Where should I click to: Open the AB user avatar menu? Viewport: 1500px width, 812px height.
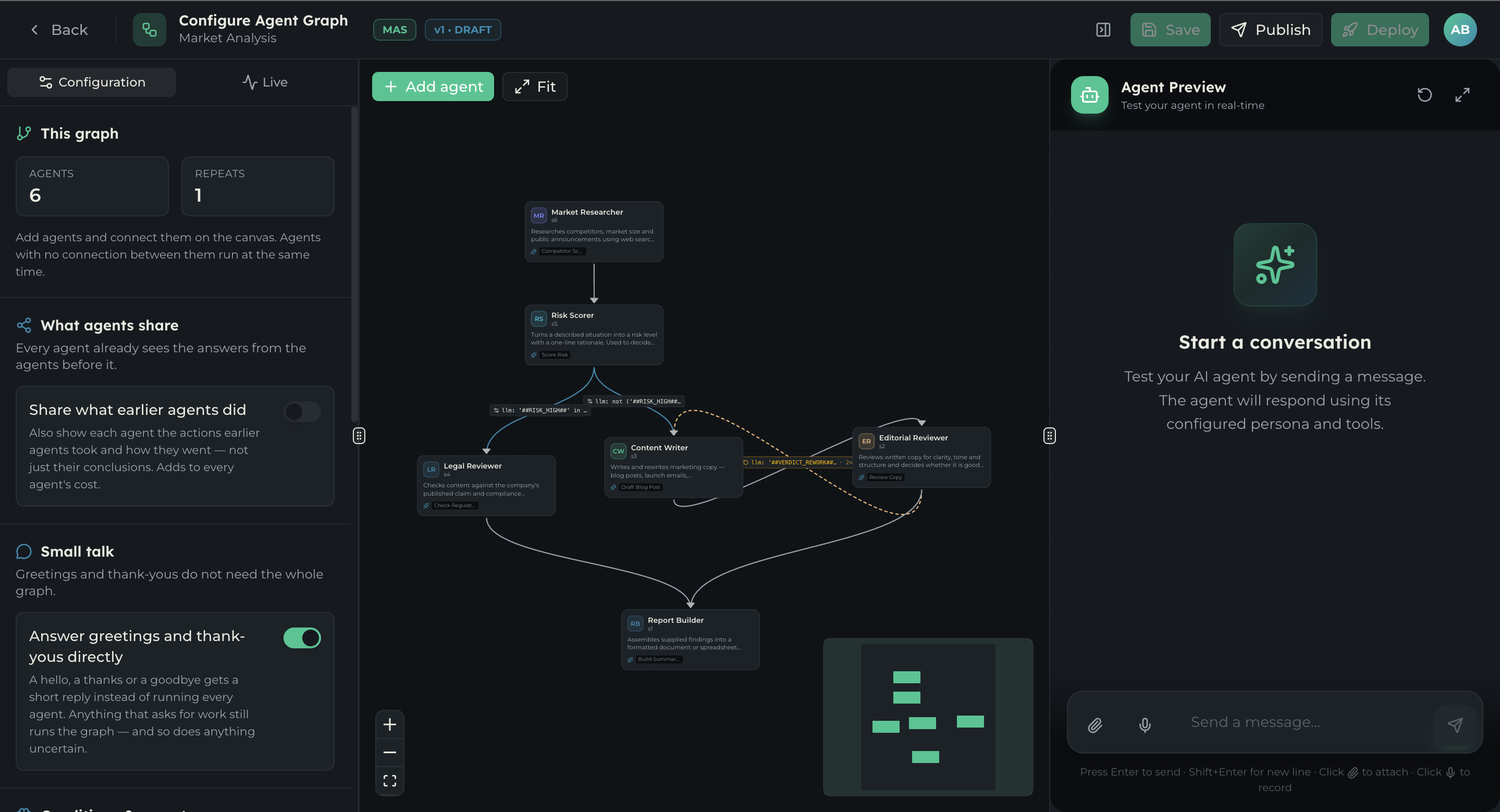tap(1460, 30)
